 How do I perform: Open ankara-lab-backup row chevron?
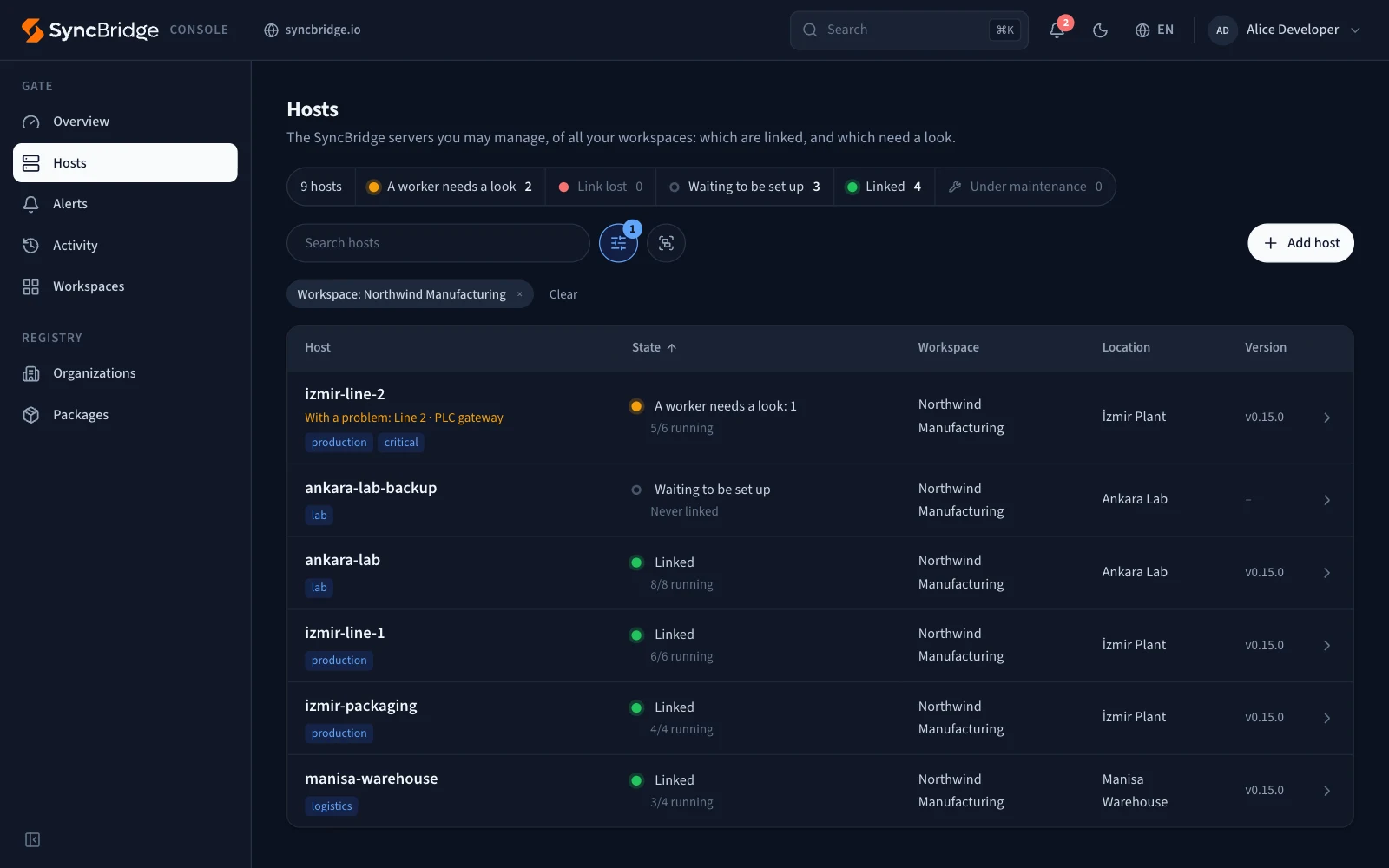[x=1326, y=500]
